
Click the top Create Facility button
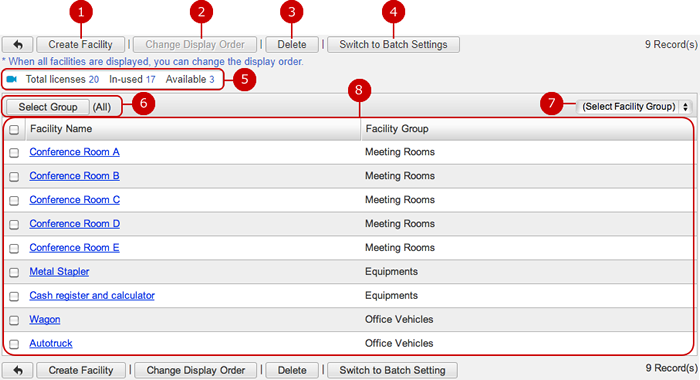(80, 45)
